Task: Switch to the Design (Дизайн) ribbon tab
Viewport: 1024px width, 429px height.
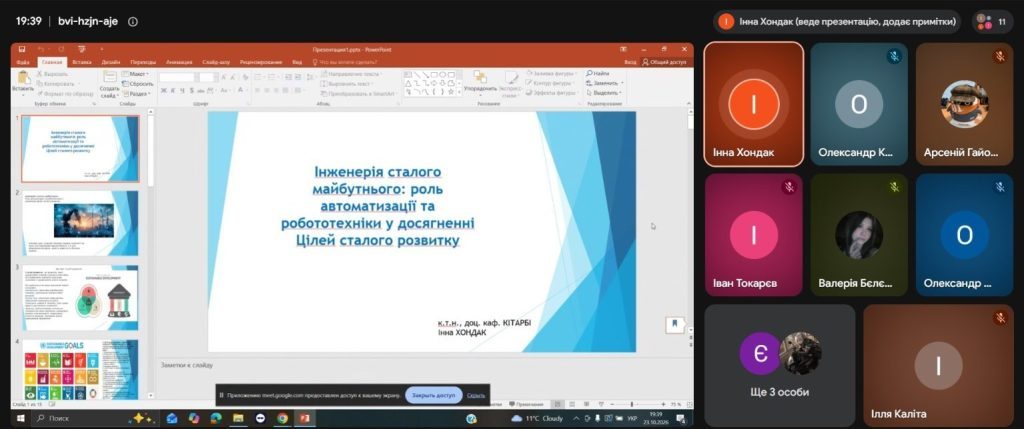Action: 111,62
